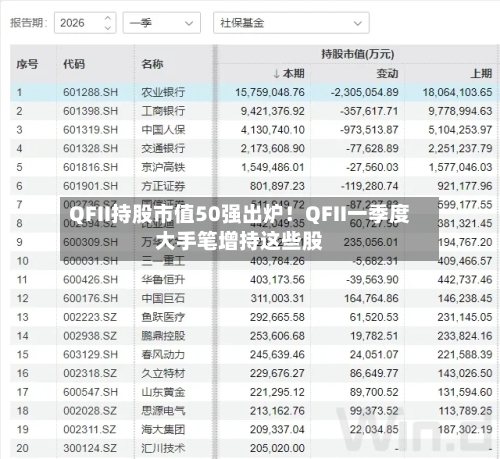Select the 中国巨石 name cell
Image resolution: width=500 pixels, height=459 pixels.
[163, 298]
